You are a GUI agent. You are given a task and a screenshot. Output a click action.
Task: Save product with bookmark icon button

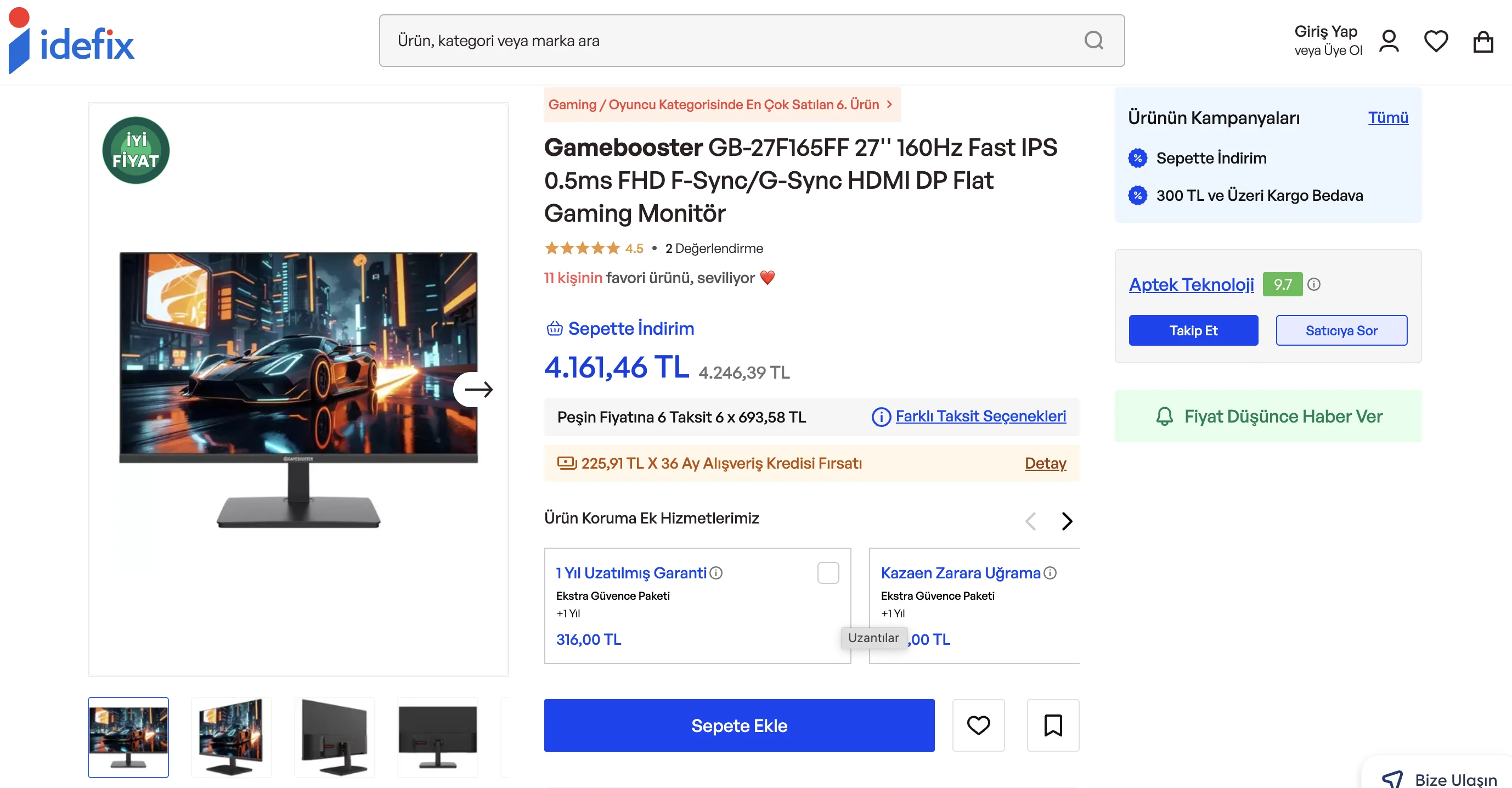pyautogui.click(x=1053, y=725)
